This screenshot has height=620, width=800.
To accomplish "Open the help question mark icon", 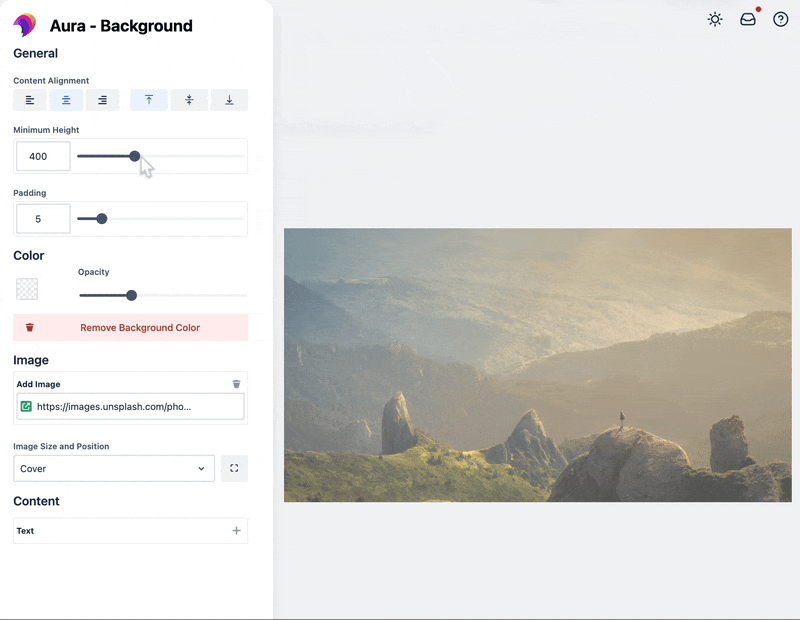I will pyautogui.click(x=781, y=19).
